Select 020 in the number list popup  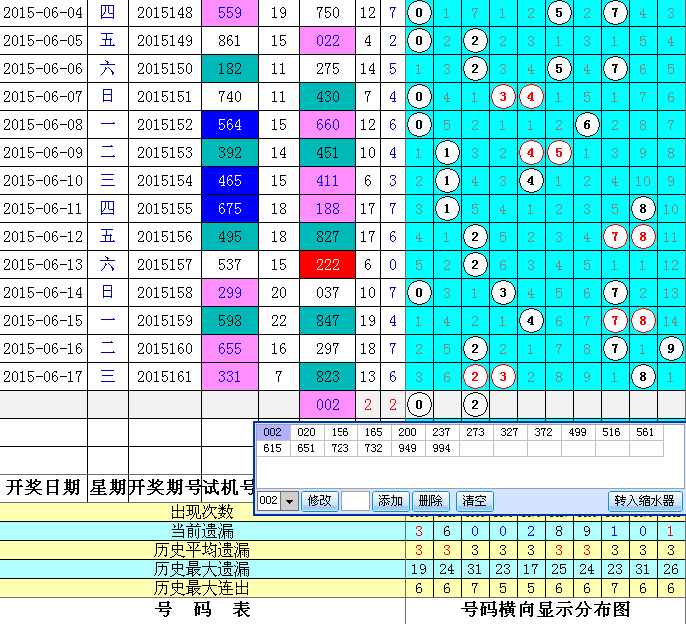tap(307, 432)
